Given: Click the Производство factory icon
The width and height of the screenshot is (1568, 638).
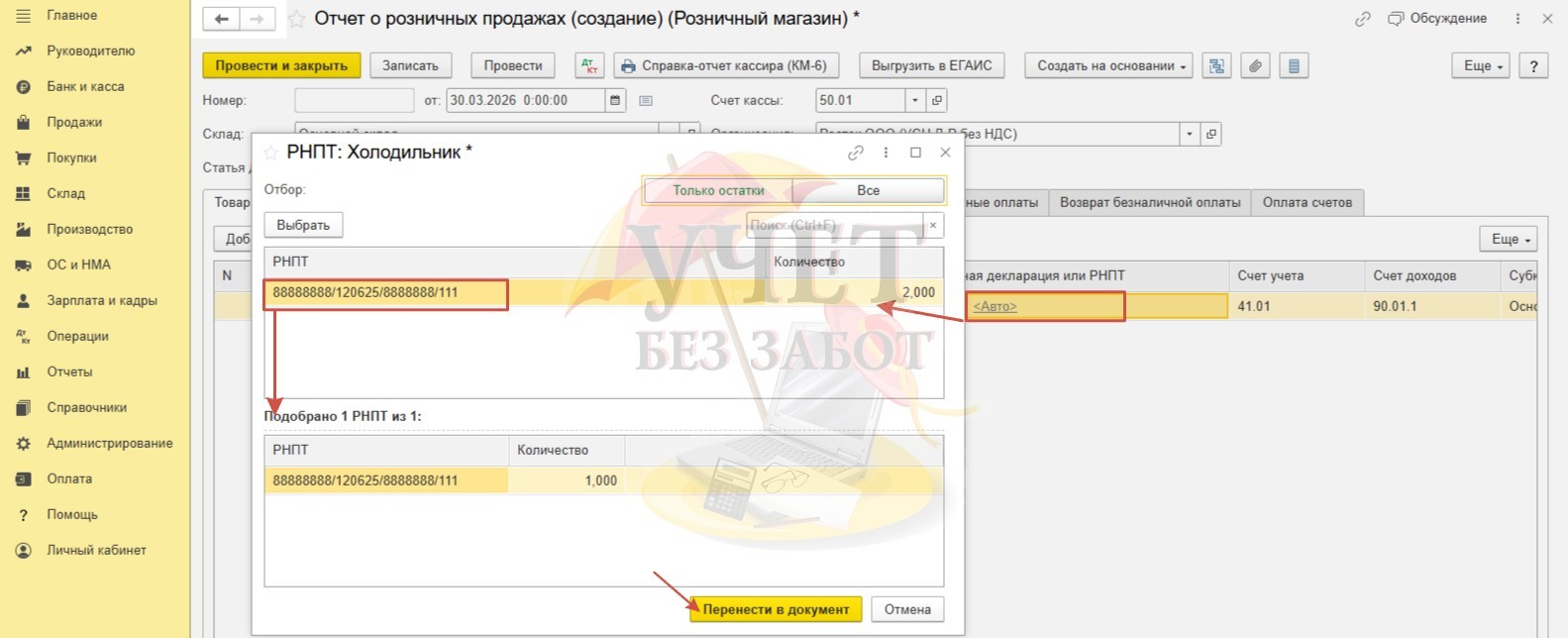Looking at the screenshot, I should click(24, 229).
